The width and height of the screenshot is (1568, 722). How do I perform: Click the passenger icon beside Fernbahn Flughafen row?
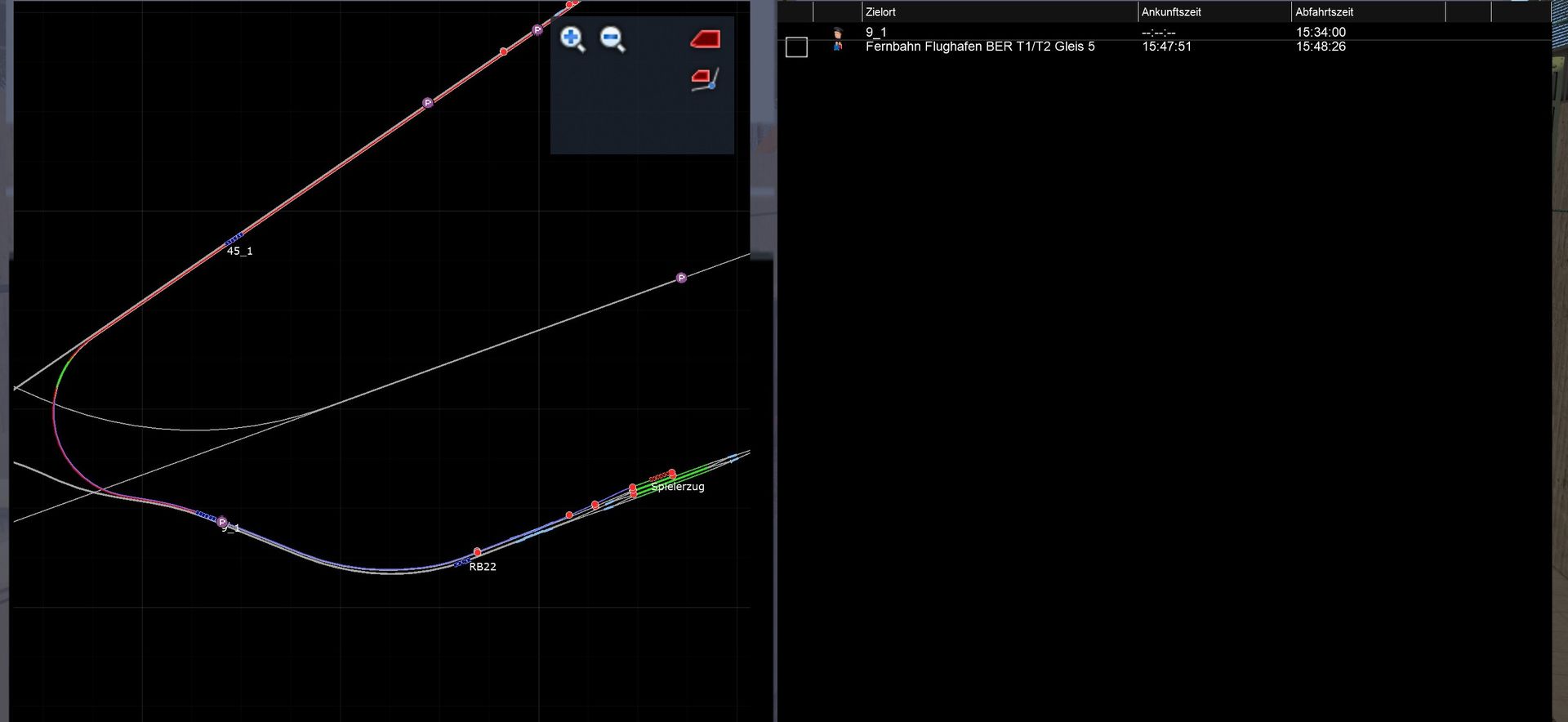838,47
